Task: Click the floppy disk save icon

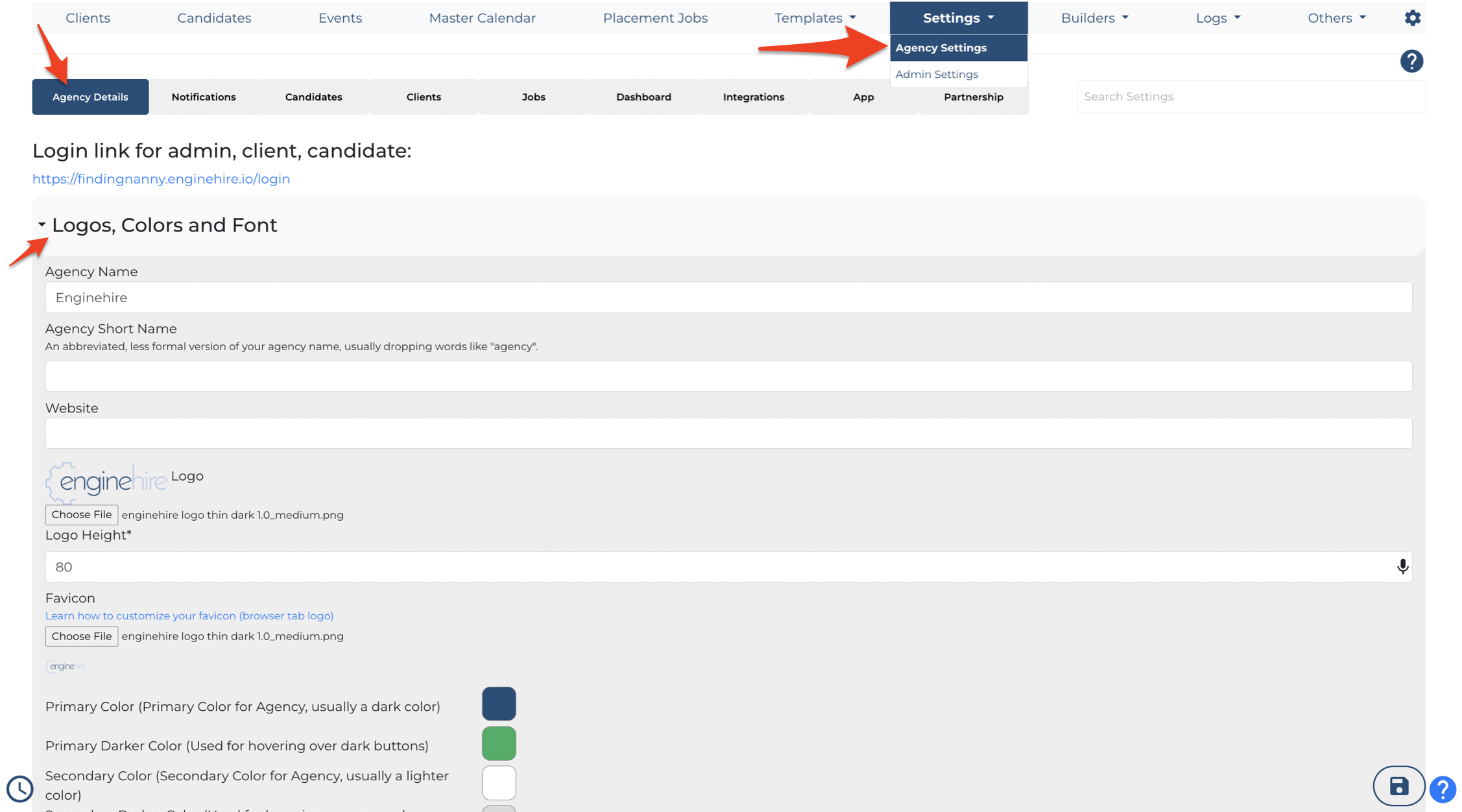Action: point(1398,785)
